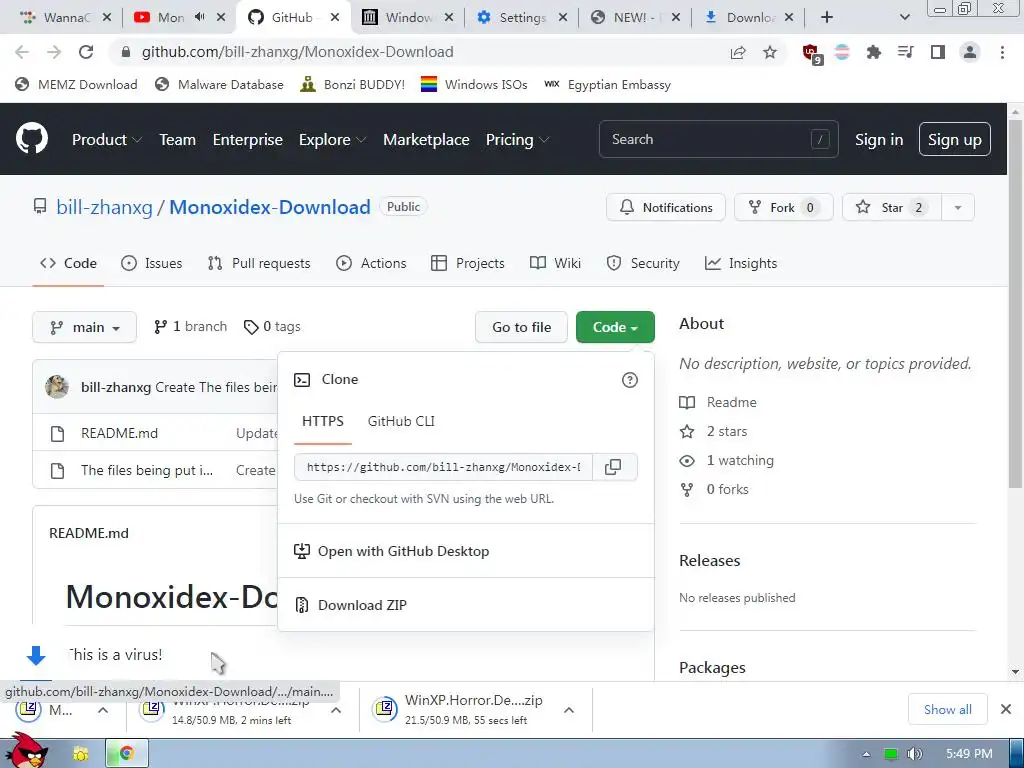Image resolution: width=1024 pixels, height=768 pixels.
Task: Switch to the Issues tab
Action: [152, 263]
